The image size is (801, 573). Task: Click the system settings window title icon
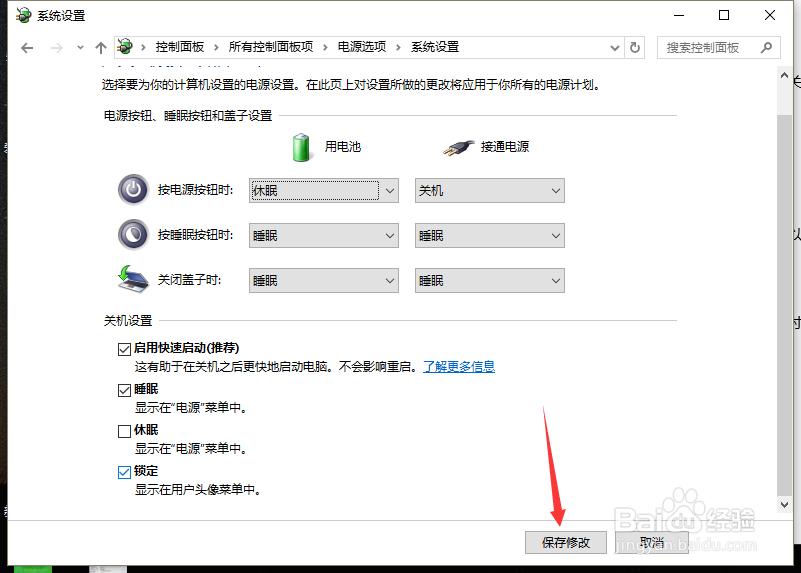(x=23, y=15)
